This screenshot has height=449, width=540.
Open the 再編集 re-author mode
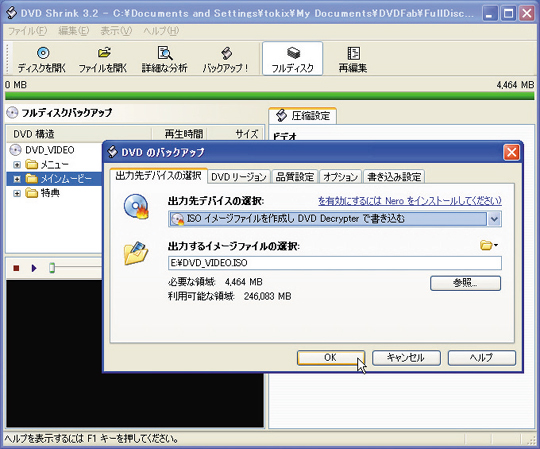(x=353, y=59)
